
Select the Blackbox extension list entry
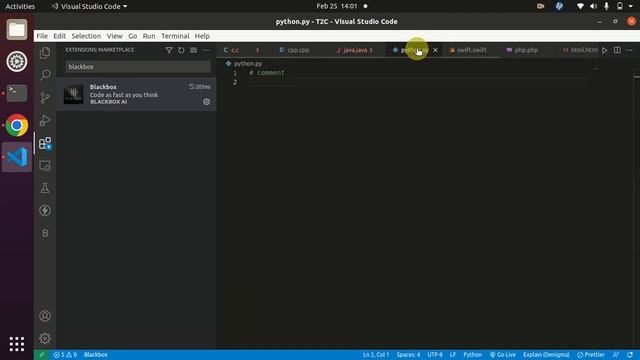(x=136, y=94)
